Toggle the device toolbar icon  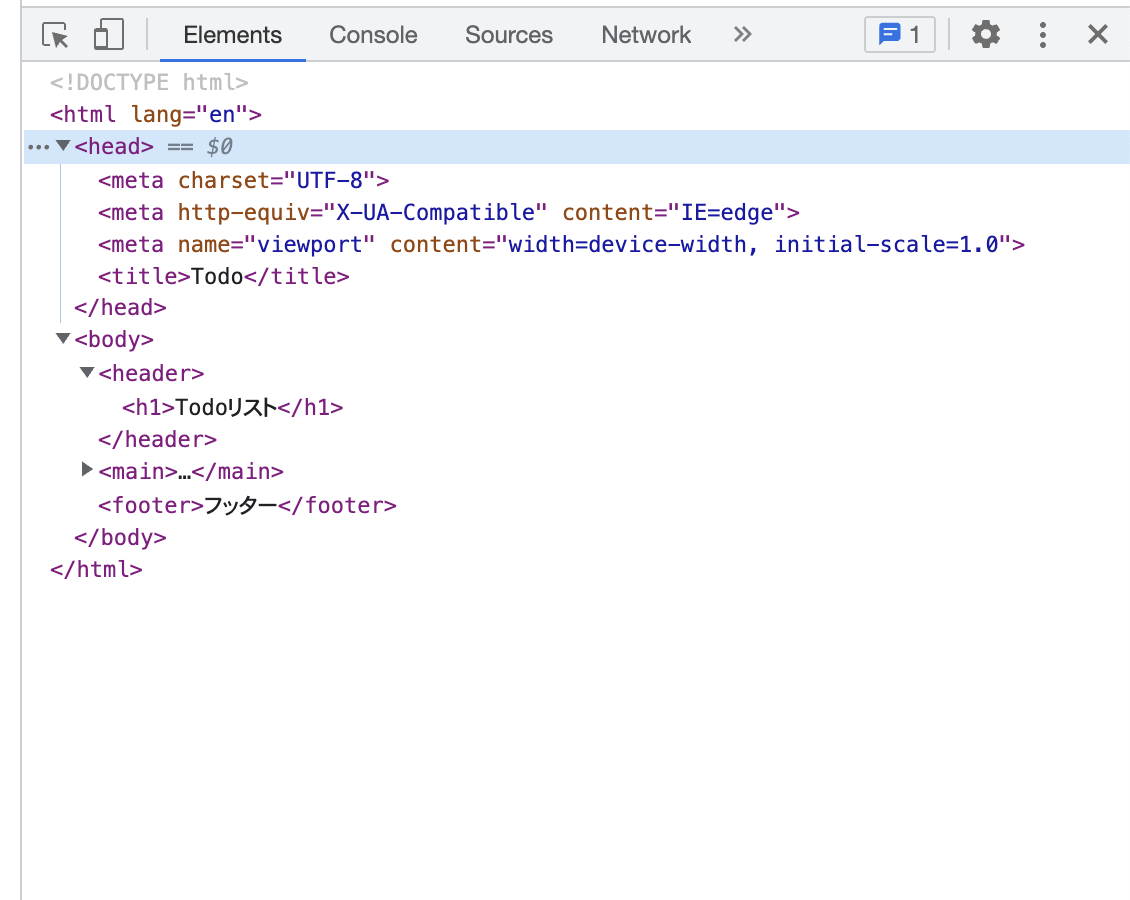109,35
